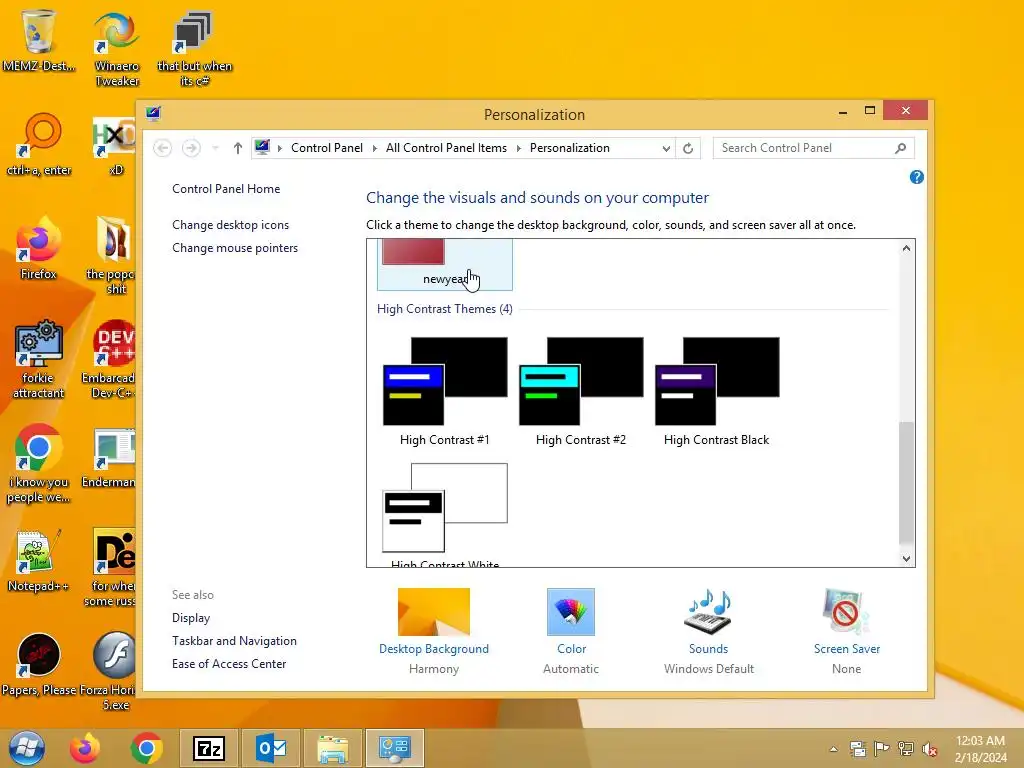Open Control Panel Home link
1024x768 pixels.
pos(226,189)
